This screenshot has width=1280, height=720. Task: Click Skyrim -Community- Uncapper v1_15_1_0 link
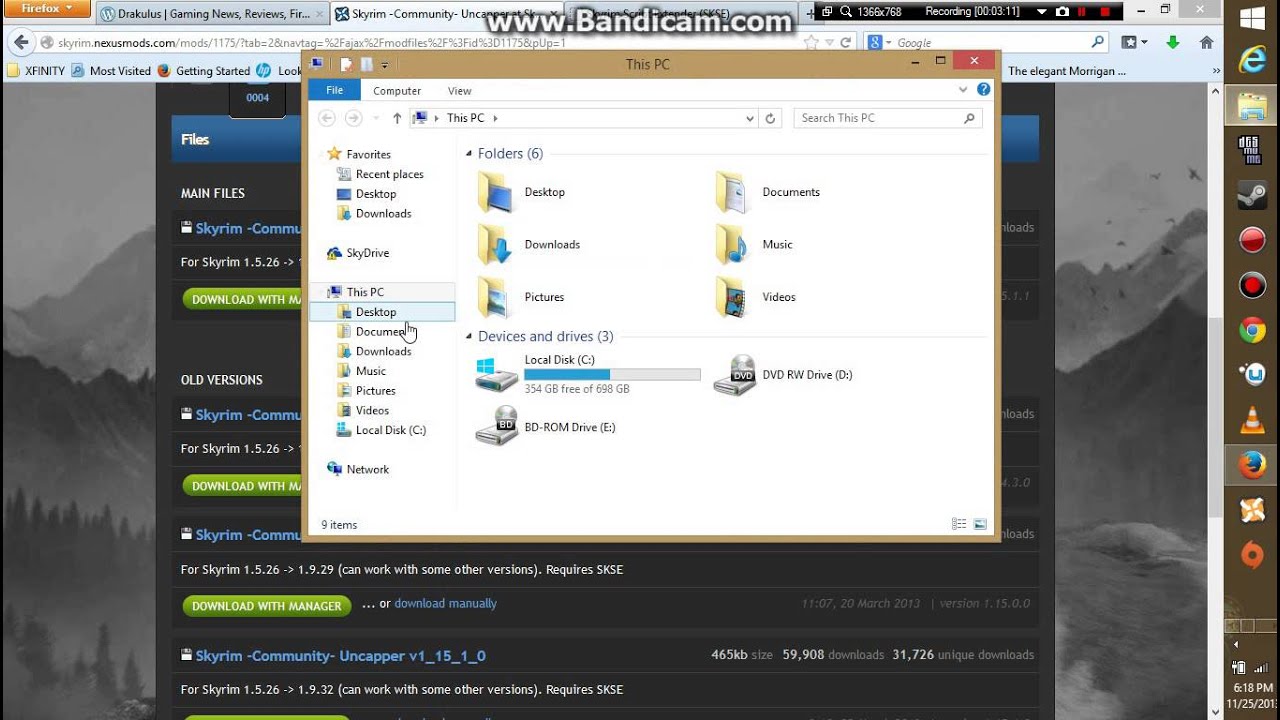(x=340, y=656)
